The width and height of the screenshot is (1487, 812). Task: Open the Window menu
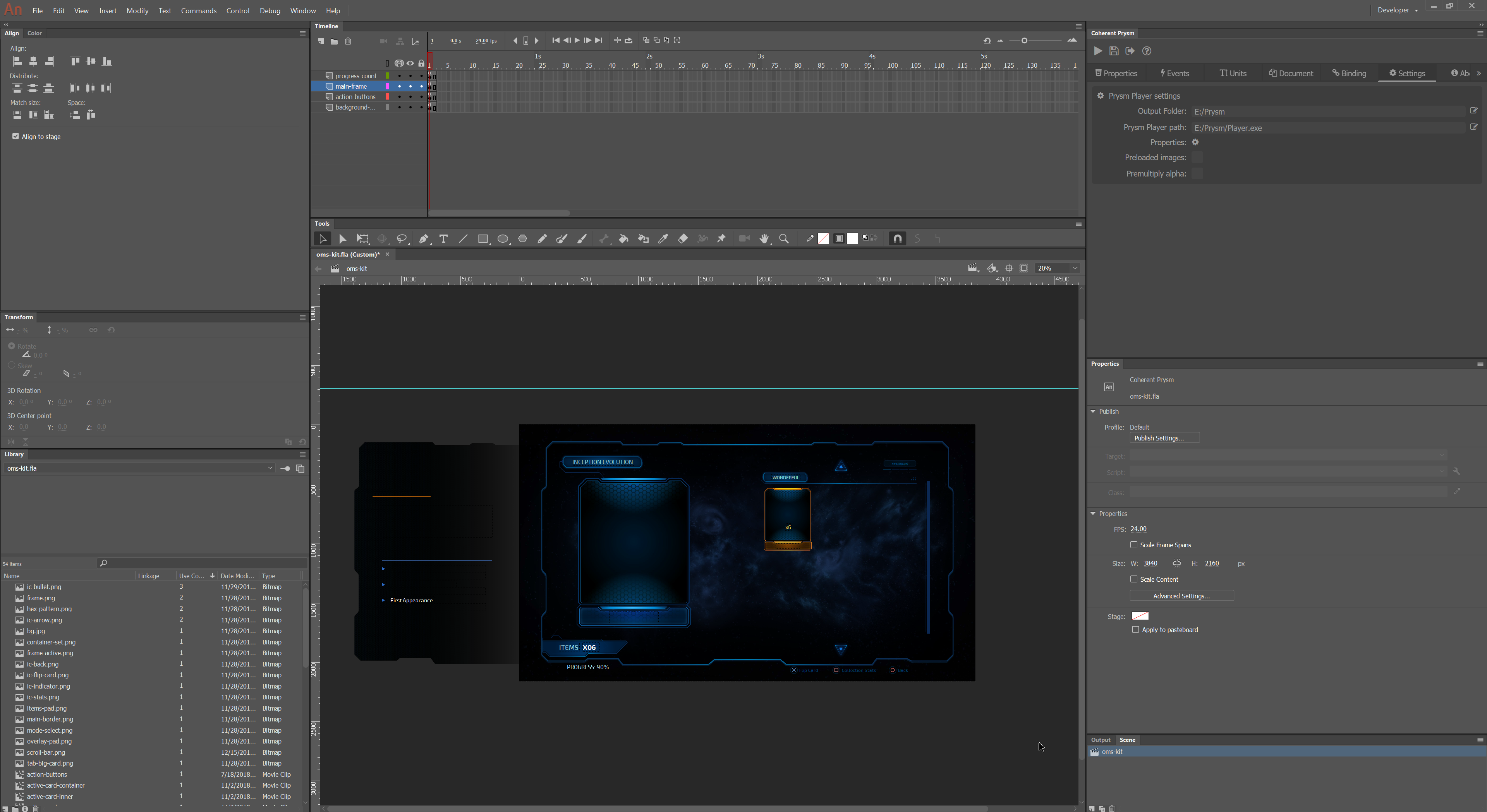point(302,10)
